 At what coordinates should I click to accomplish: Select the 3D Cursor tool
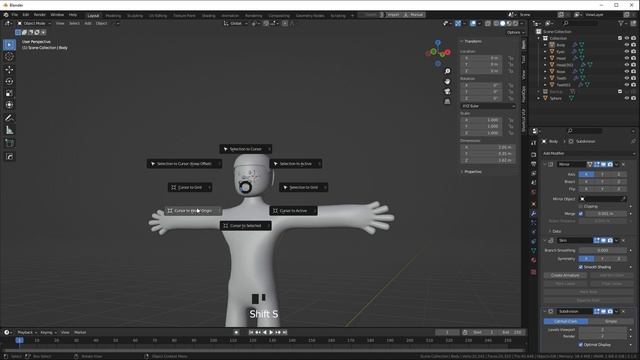pos(9,57)
